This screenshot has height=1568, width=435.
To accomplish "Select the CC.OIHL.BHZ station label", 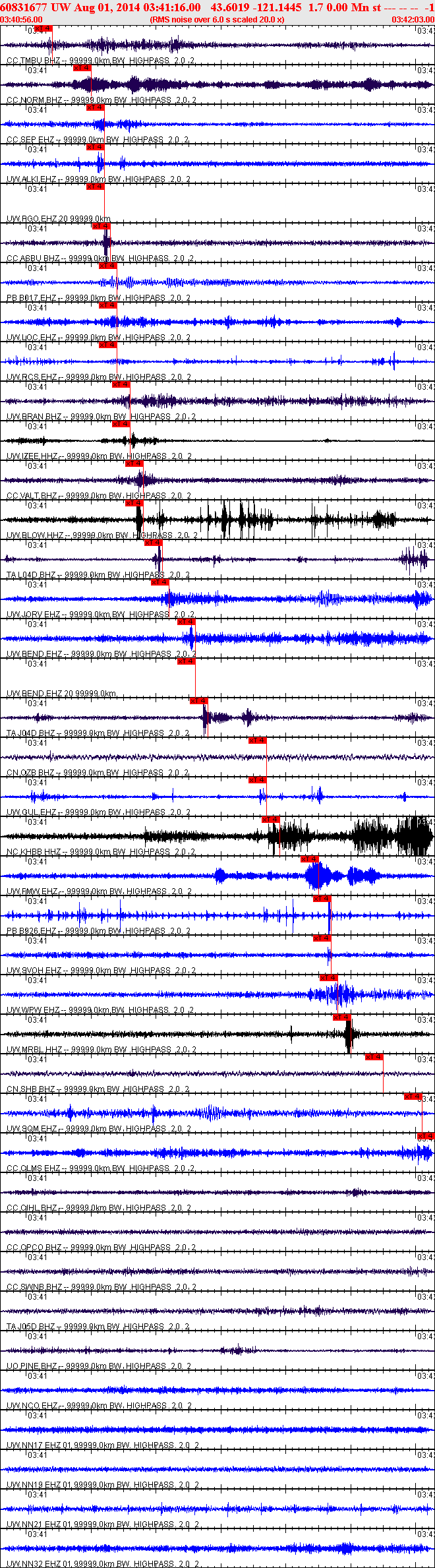I will tap(99, 1208).
